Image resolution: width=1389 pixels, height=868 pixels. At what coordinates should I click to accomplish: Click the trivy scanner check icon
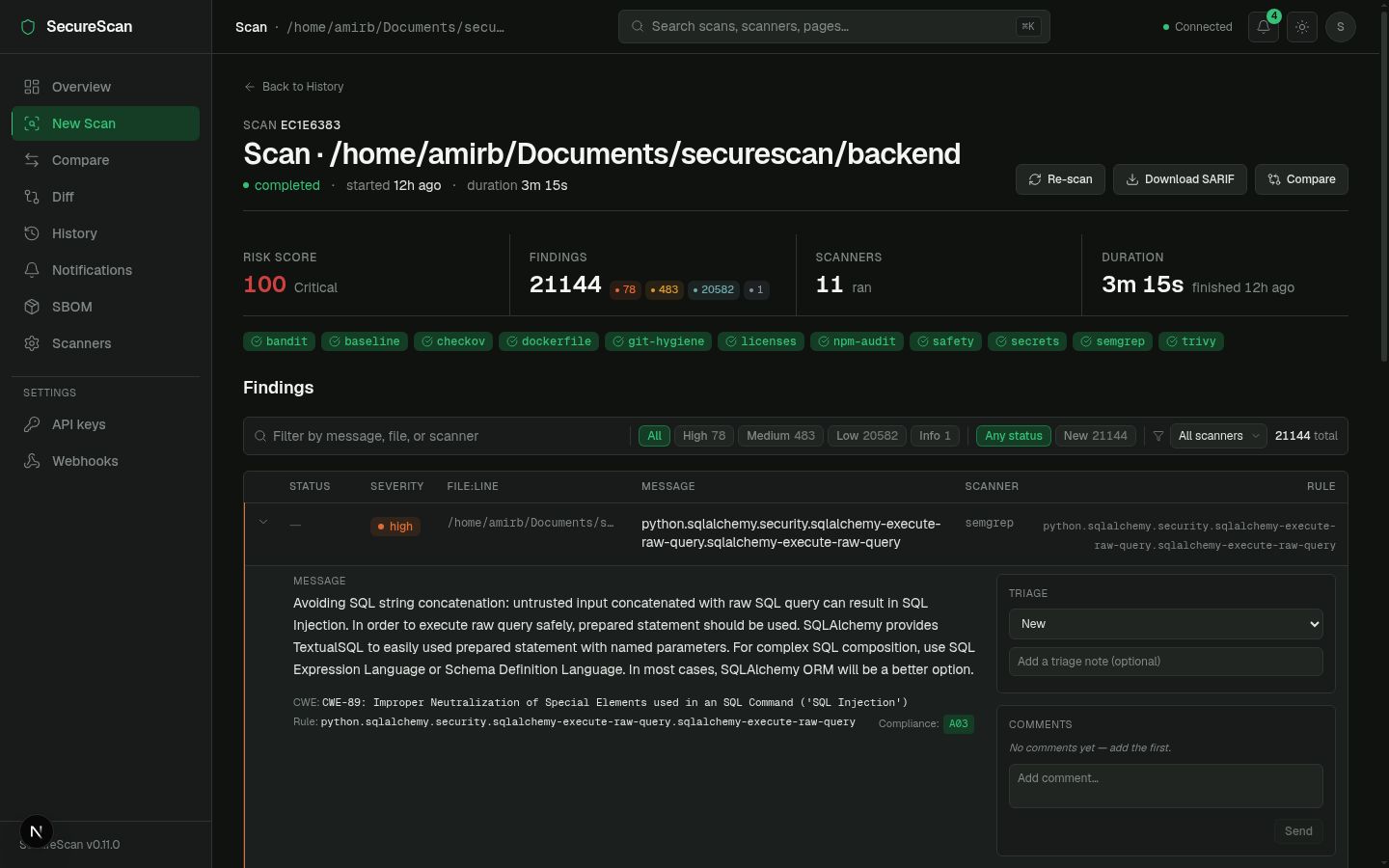click(1172, 341)
